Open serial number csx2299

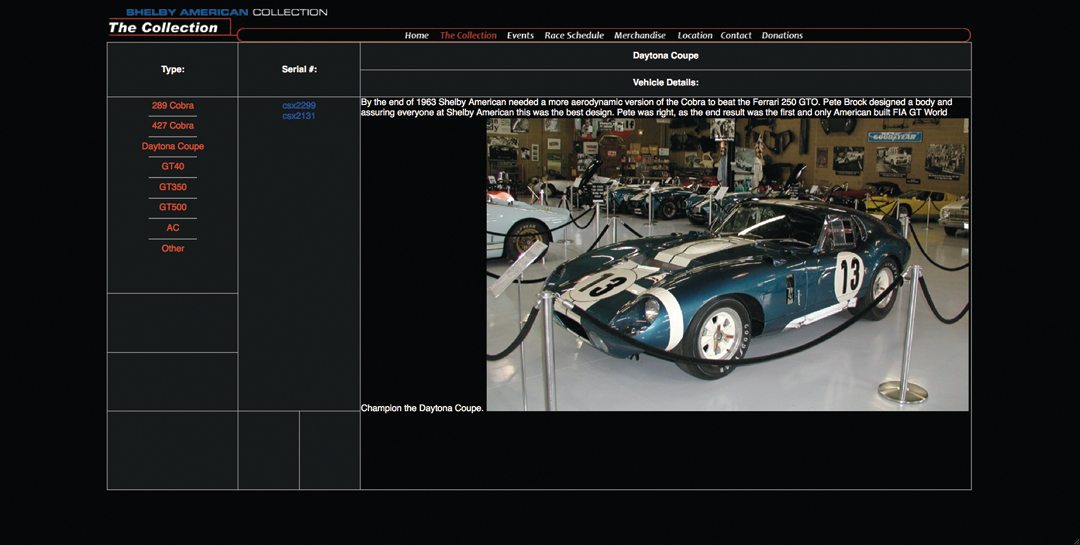pyautogui.click(x=299, y=105)
